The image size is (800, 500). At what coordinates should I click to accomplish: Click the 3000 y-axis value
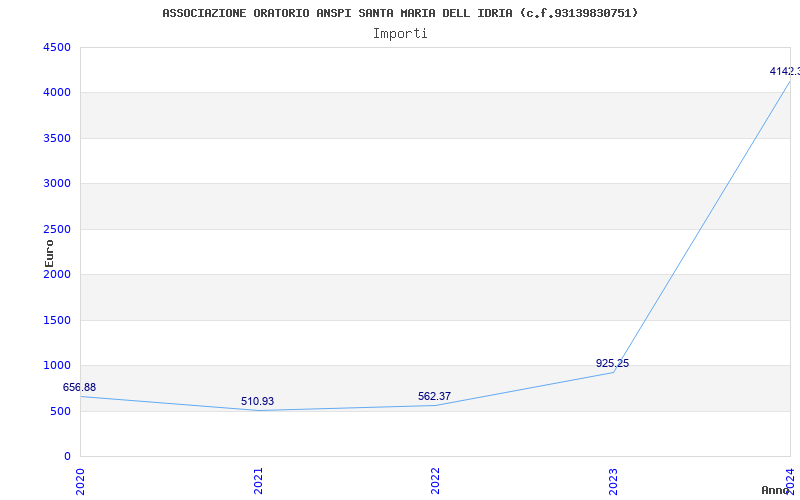coord(57,184)
